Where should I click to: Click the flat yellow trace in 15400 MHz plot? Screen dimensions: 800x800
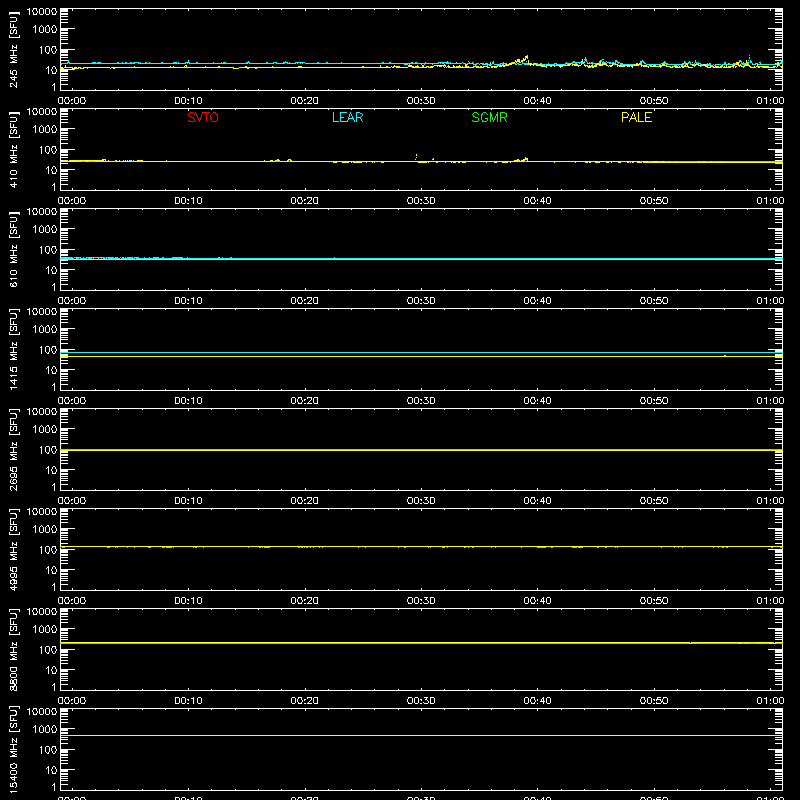click(x=421, y=735)
